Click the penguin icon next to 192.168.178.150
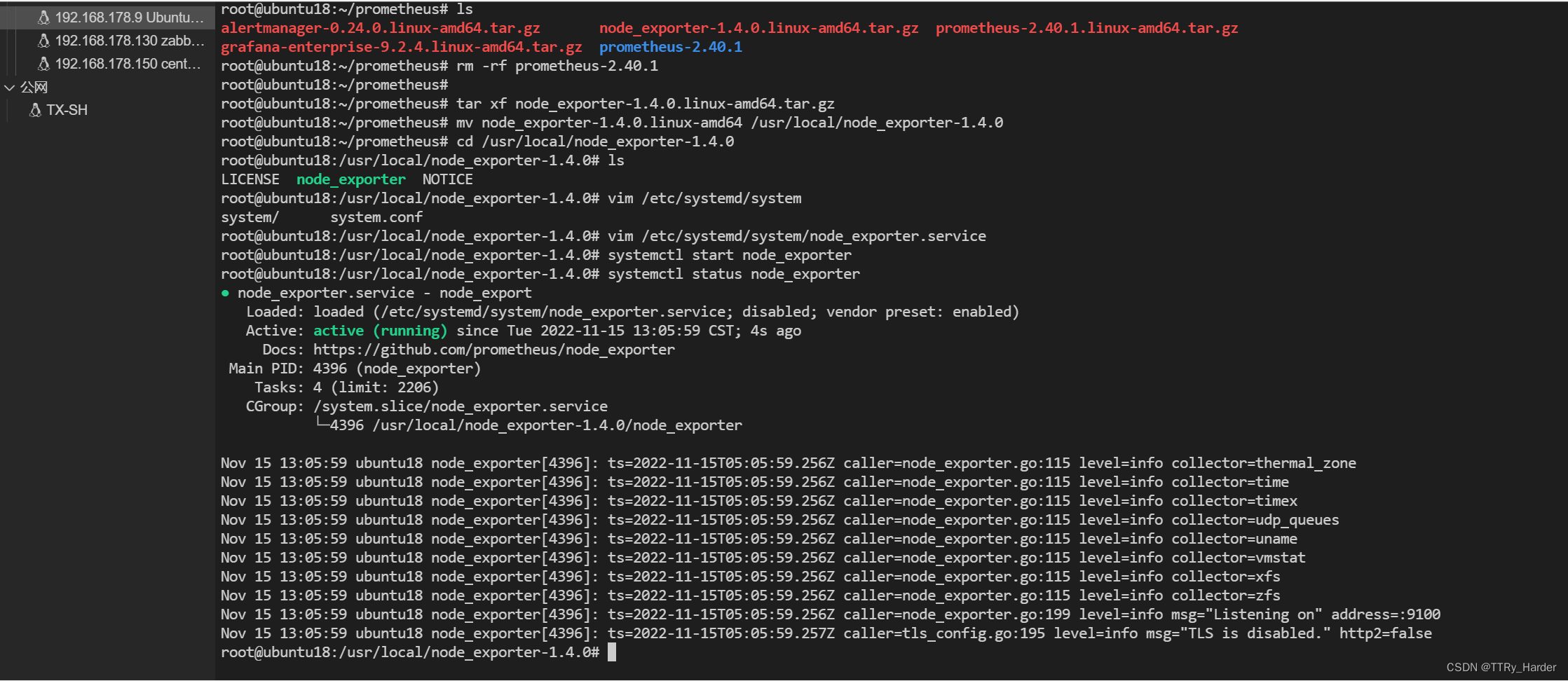Screen dimensions: 1568x681 point(43,64)
